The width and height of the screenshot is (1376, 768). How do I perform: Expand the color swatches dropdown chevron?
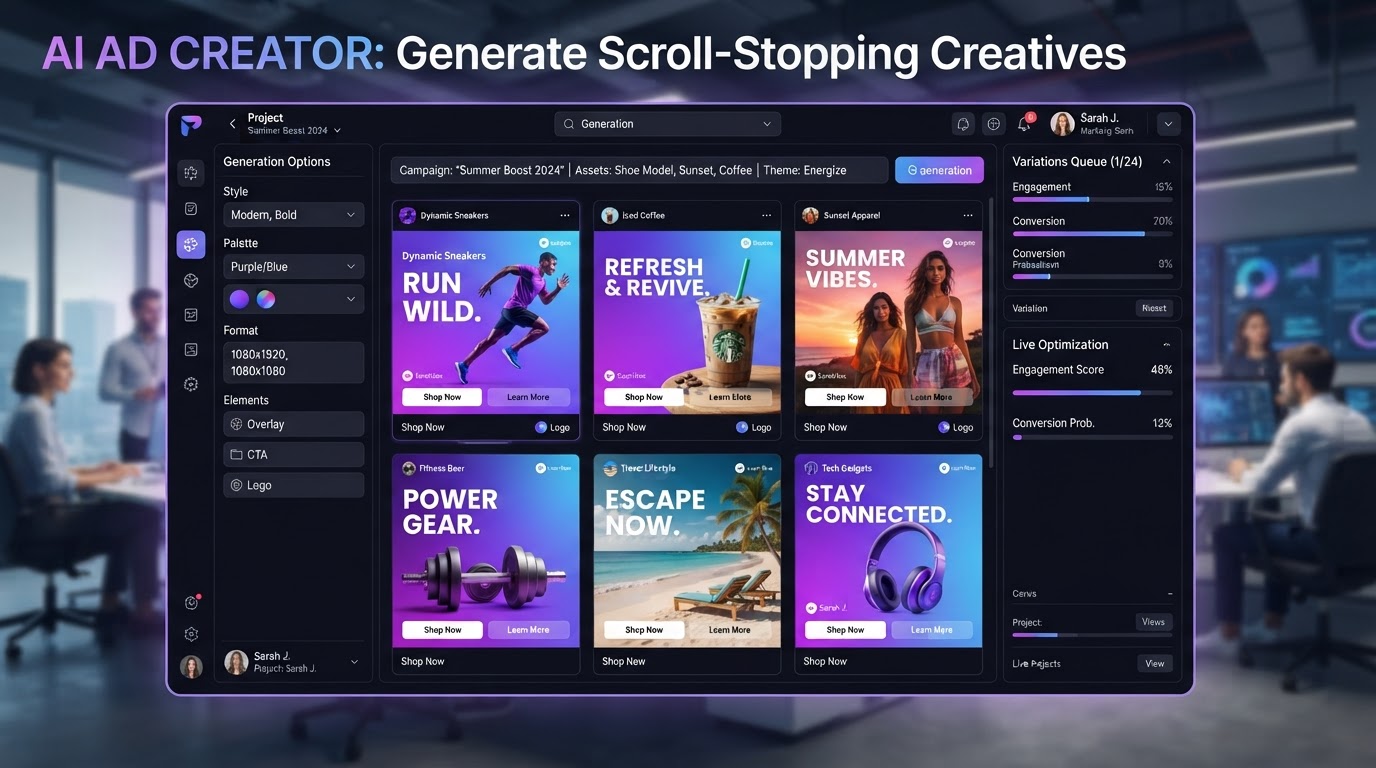351,299
